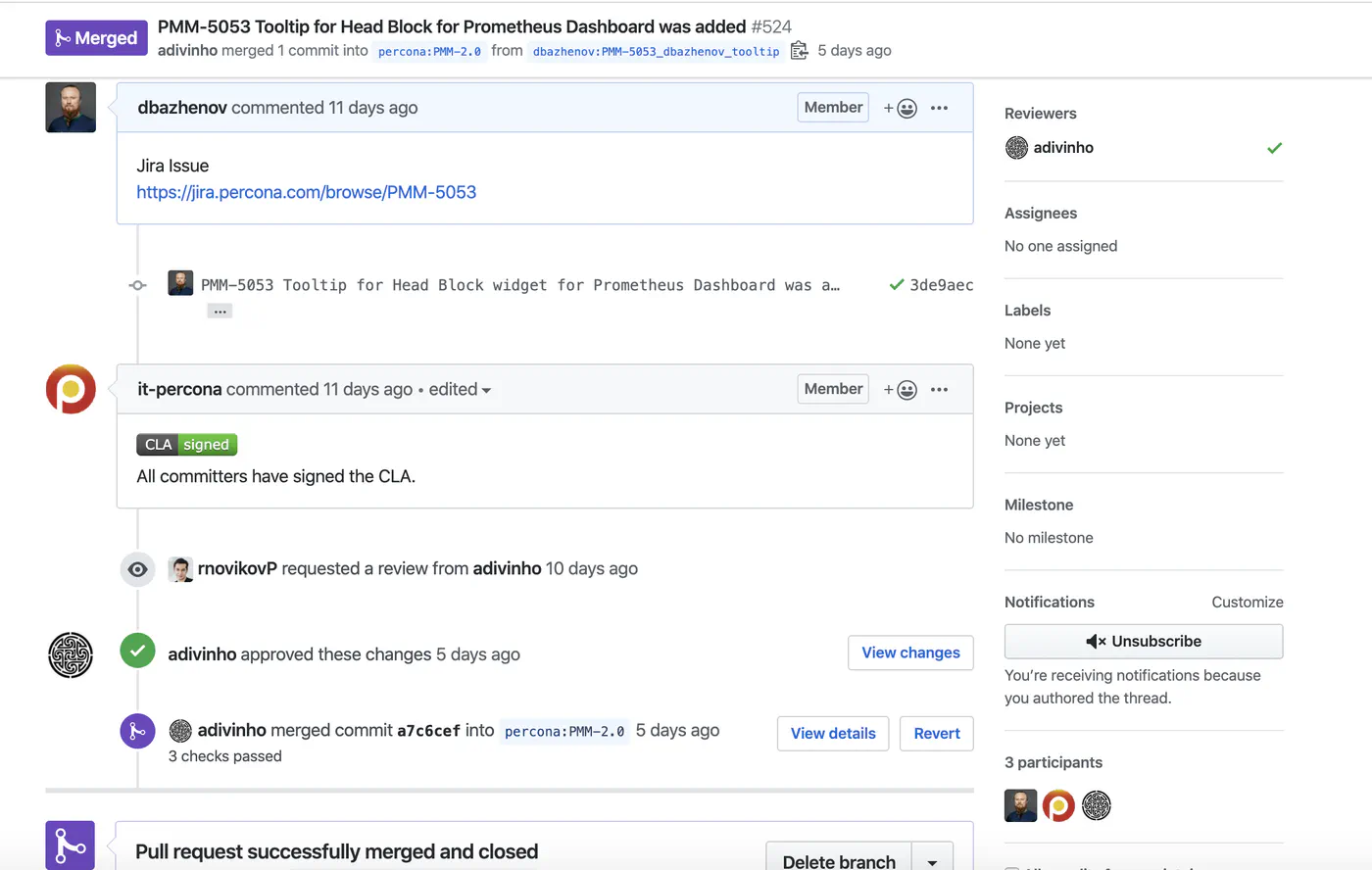The height and width of the screenshot is (870, 1372).
Task: Open more options on dbazhenov's comment
Action: point(939,108)
